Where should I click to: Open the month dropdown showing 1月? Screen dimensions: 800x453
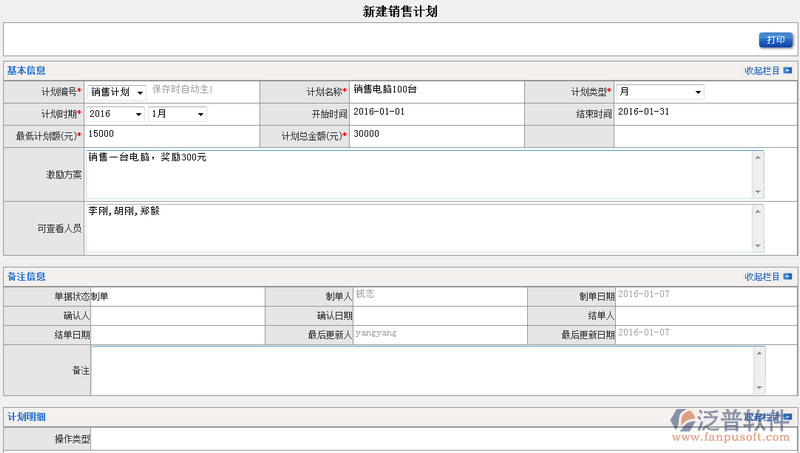coord(177,114)
